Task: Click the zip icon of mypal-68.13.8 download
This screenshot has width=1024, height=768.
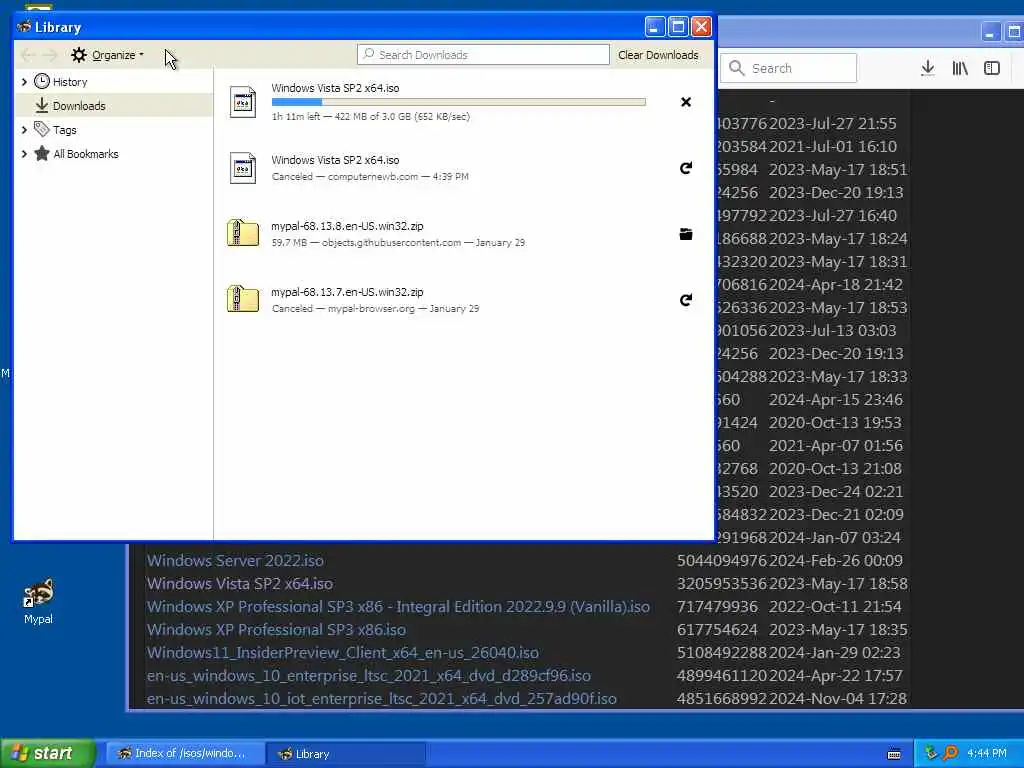Action: 243,233
